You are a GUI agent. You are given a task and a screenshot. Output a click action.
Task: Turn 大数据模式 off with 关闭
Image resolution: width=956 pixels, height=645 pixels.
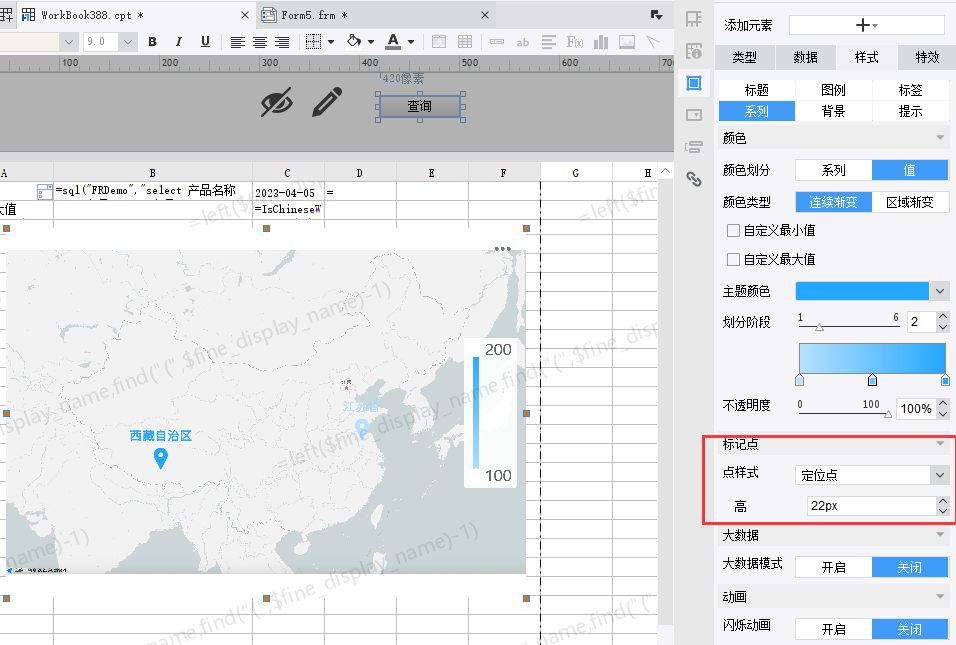coord(910,567)
